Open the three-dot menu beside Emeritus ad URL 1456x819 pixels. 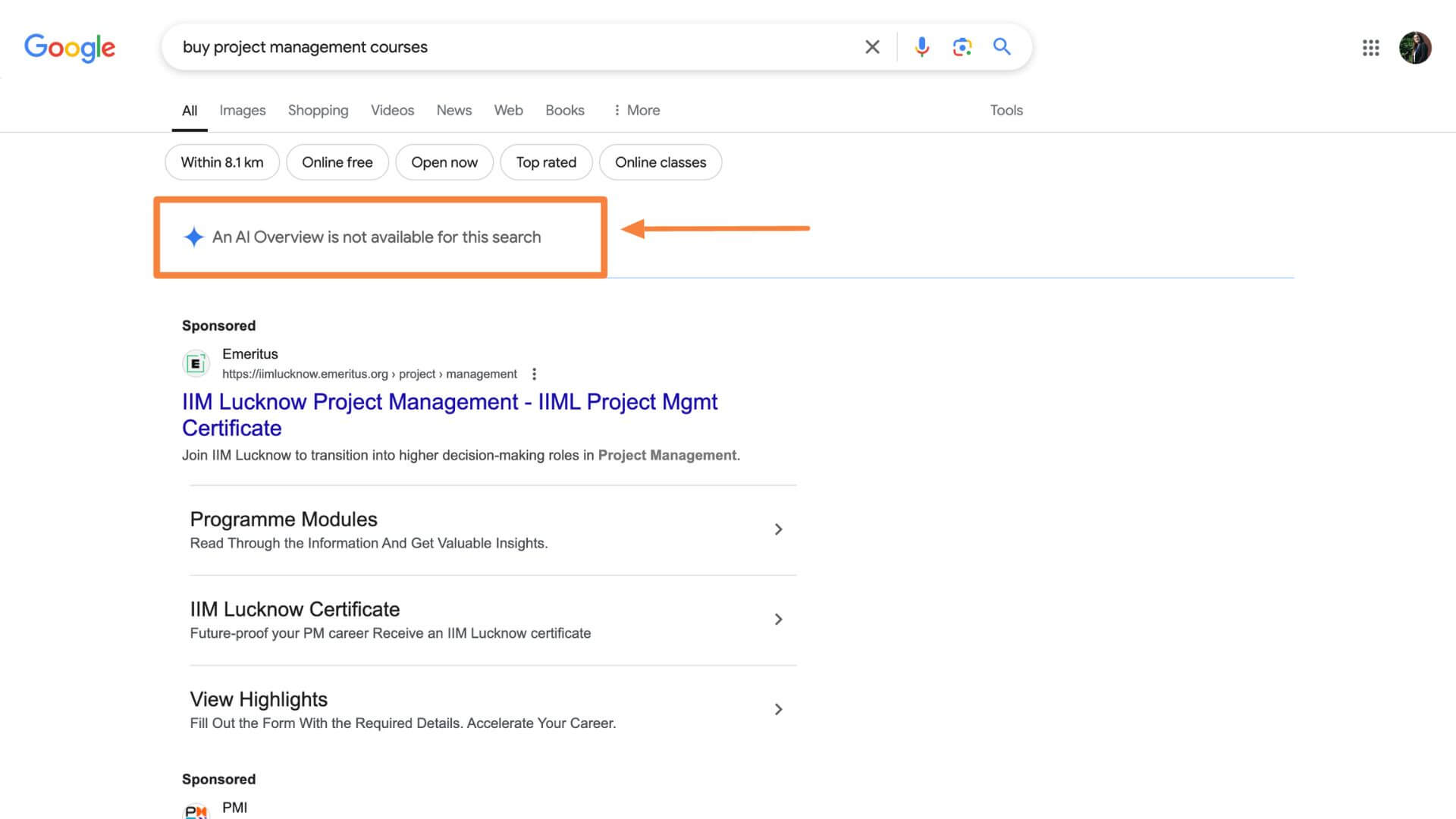(x=534, y=374)
